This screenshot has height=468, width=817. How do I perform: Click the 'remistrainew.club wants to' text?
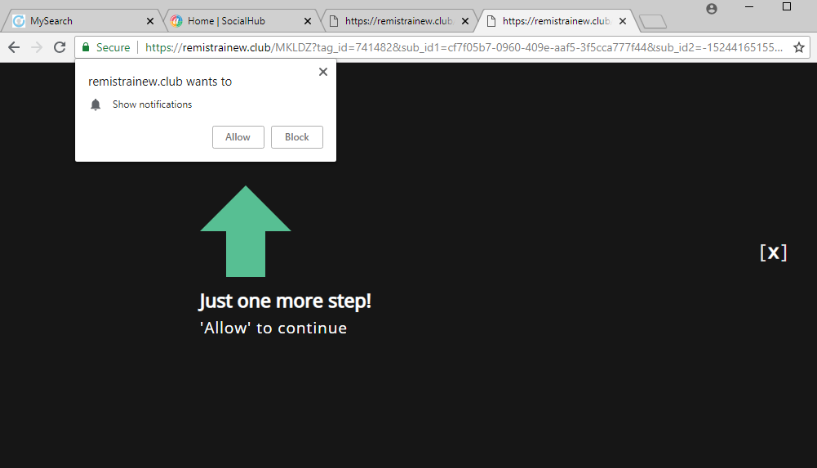(160, 82)
